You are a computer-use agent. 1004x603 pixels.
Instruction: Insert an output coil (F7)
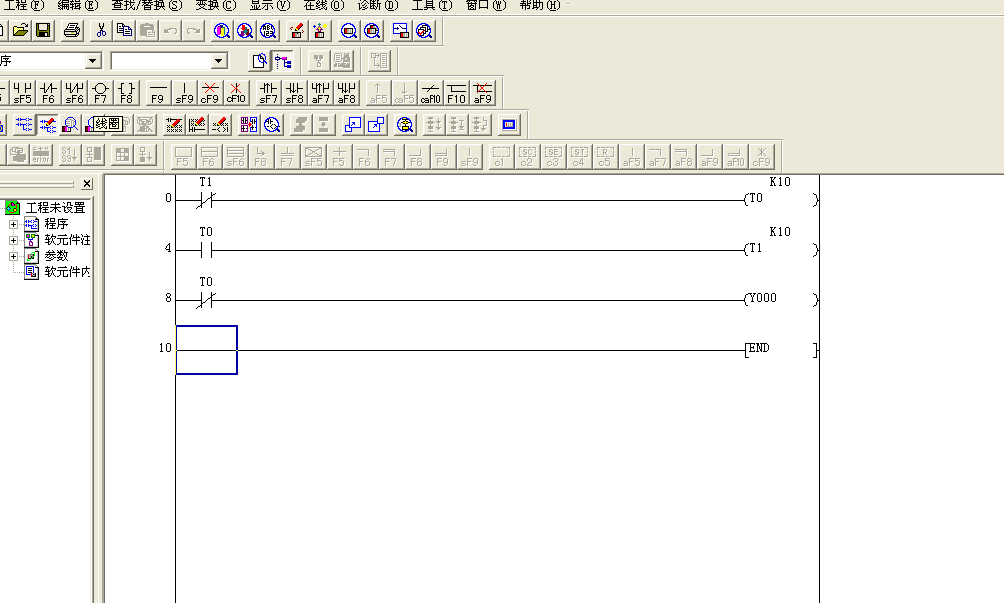pos(100,93)
